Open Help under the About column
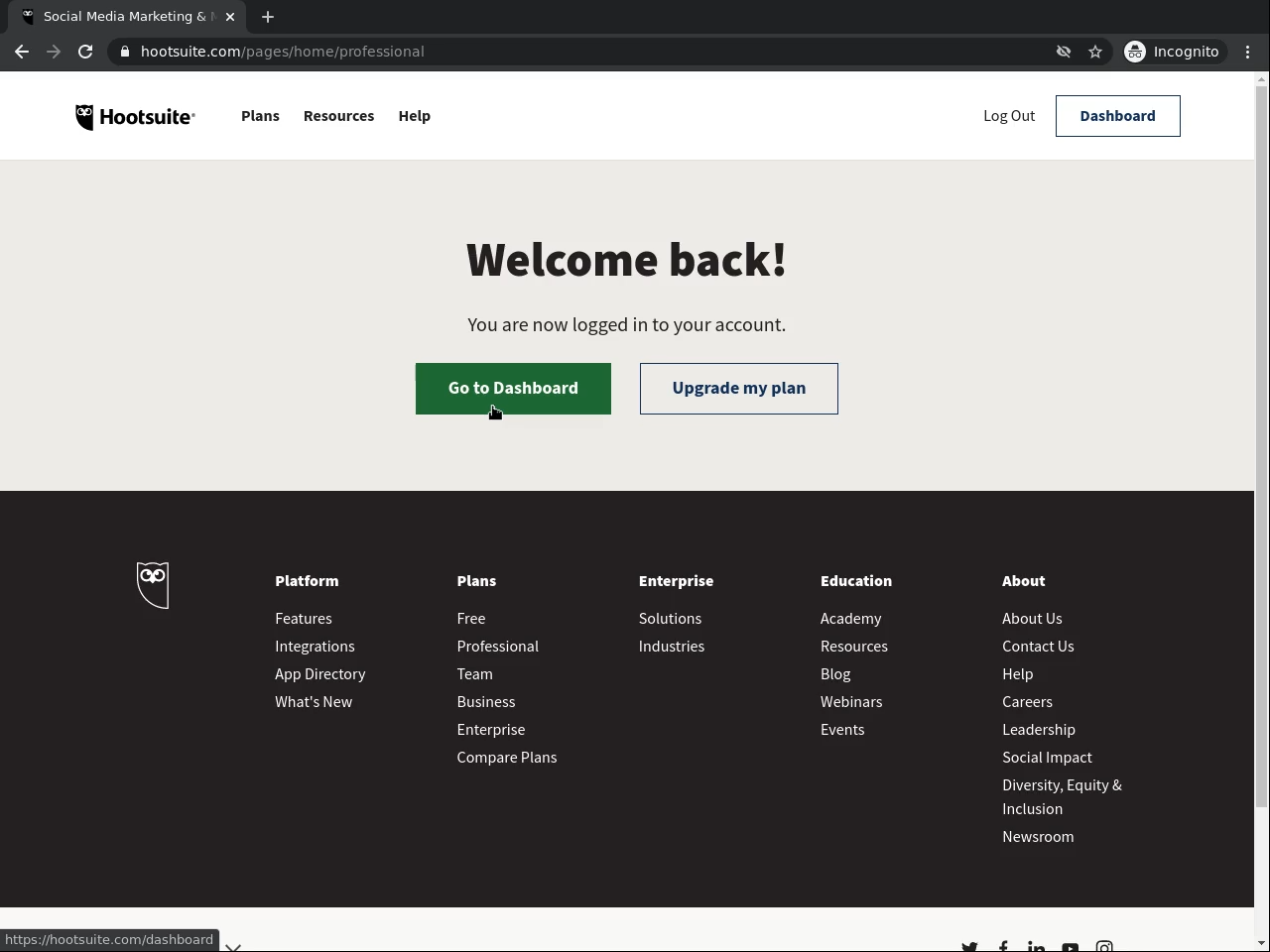 pyautogui.click(x=1018, y=673)
